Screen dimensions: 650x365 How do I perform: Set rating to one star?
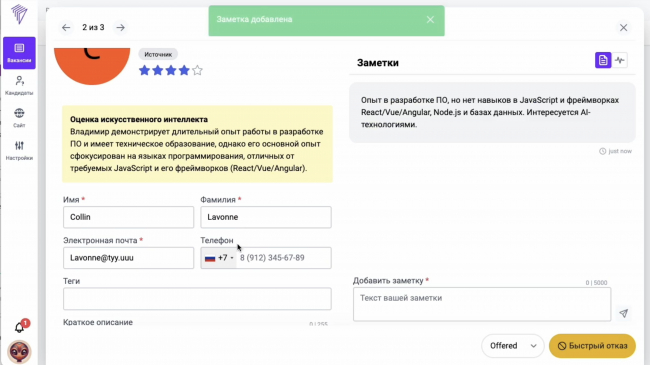144,70
